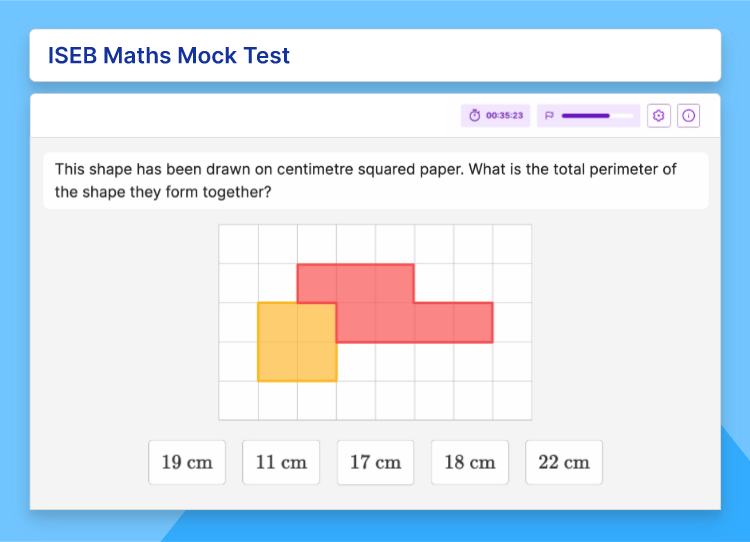The height and width of the screenshot is (542, 750).
Task: Choose the 11 cm answer option
Action: click(x=281, y=462)
